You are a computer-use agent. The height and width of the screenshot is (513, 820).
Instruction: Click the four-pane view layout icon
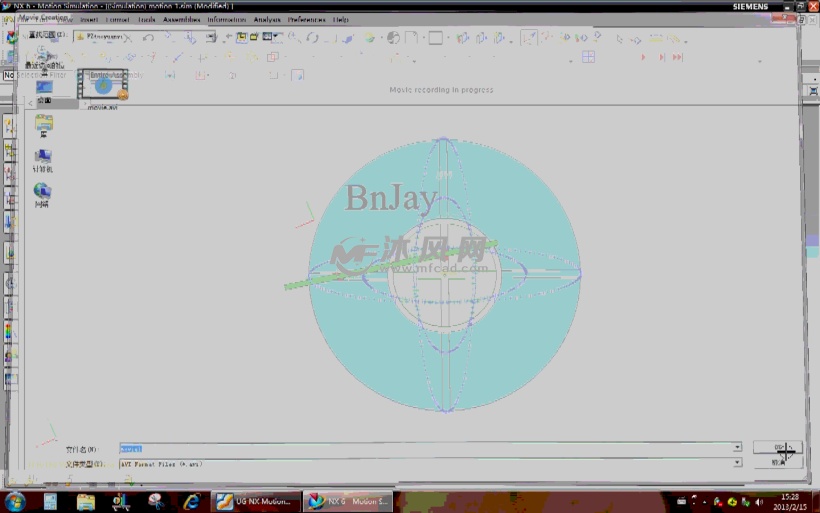(588, 57)
